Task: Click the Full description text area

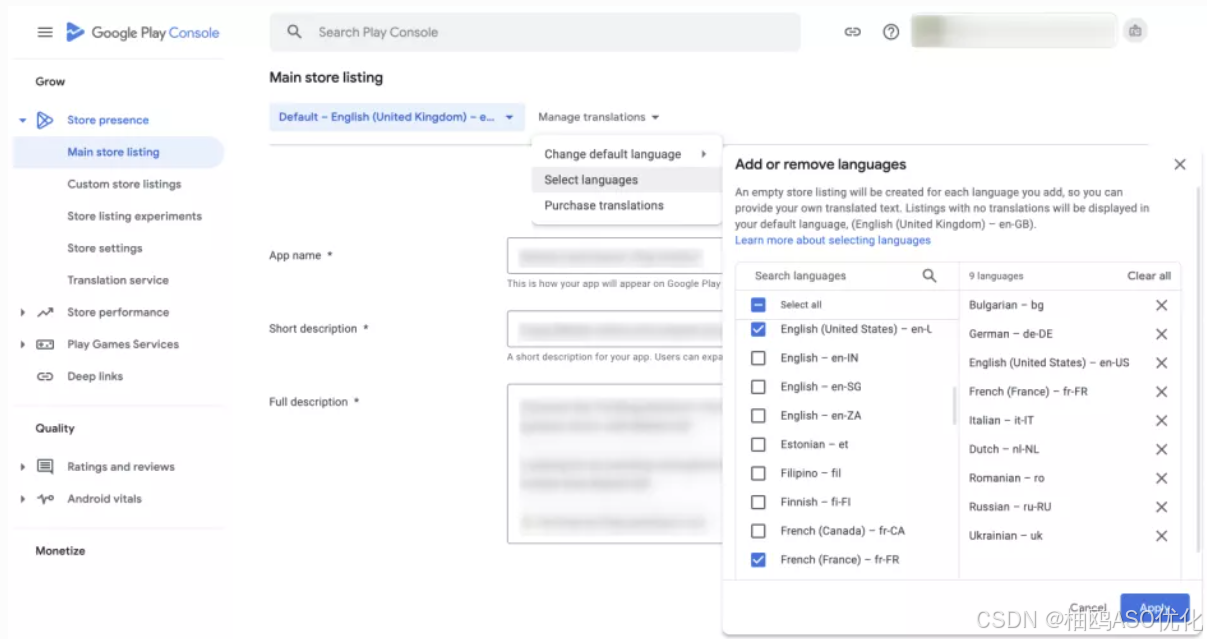Action: 614,464
